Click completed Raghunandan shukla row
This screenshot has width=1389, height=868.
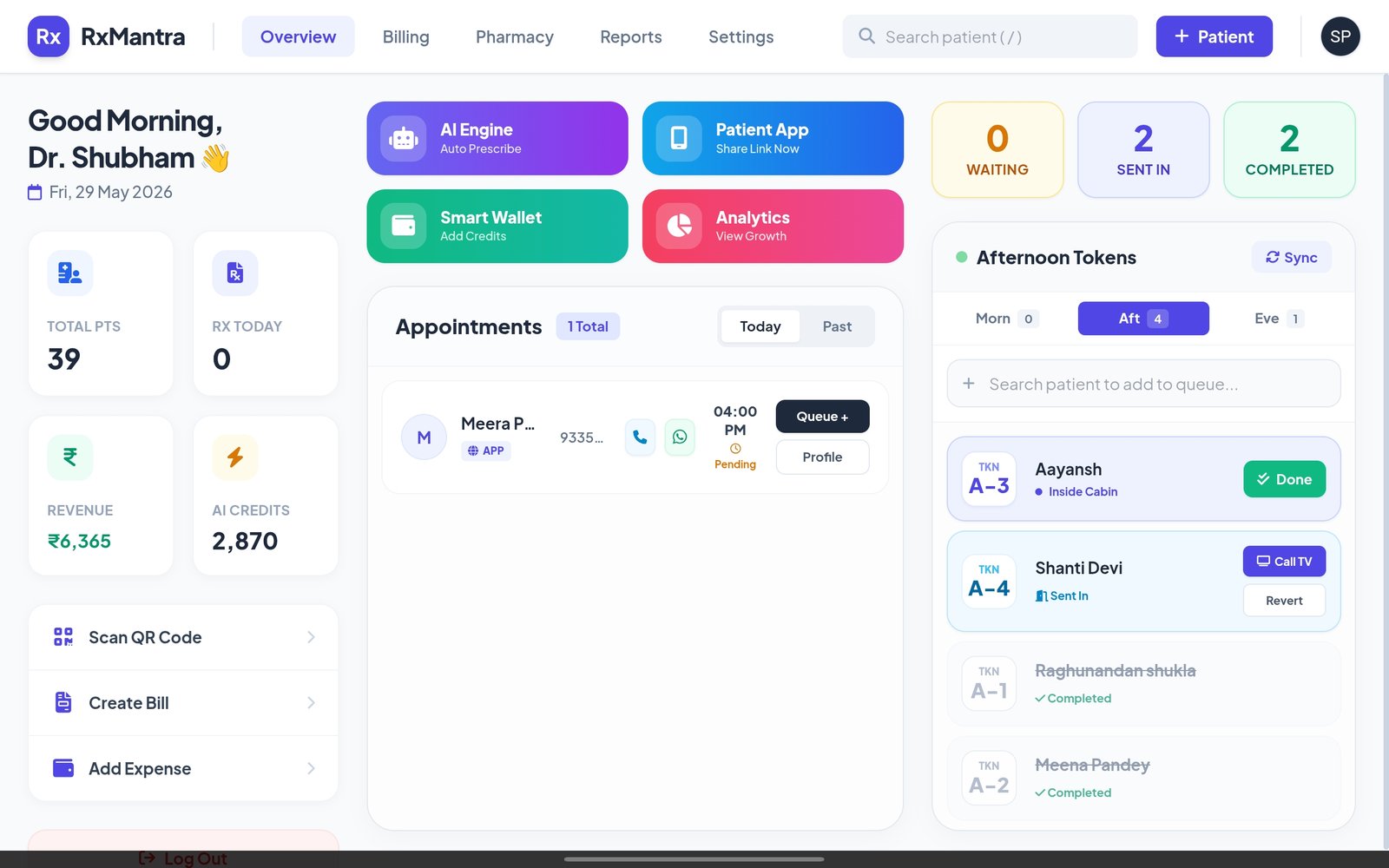[x=1143, y=684]
